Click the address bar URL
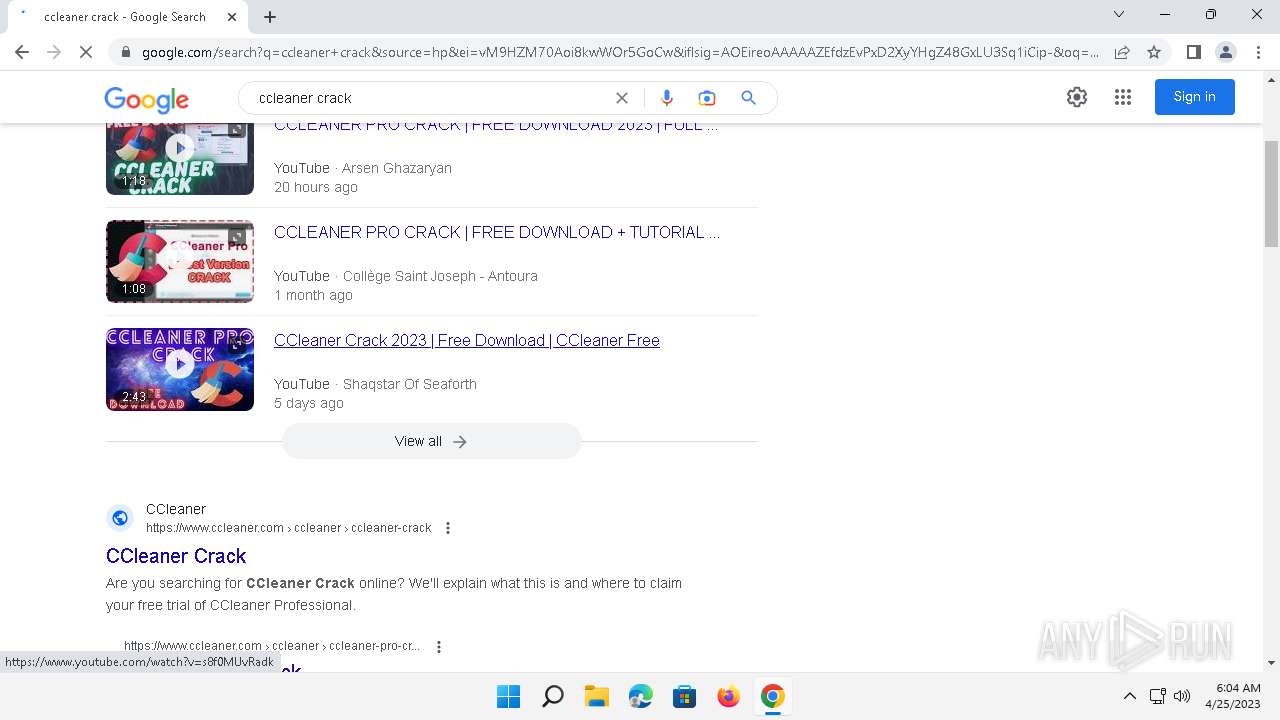 (620, 52)
